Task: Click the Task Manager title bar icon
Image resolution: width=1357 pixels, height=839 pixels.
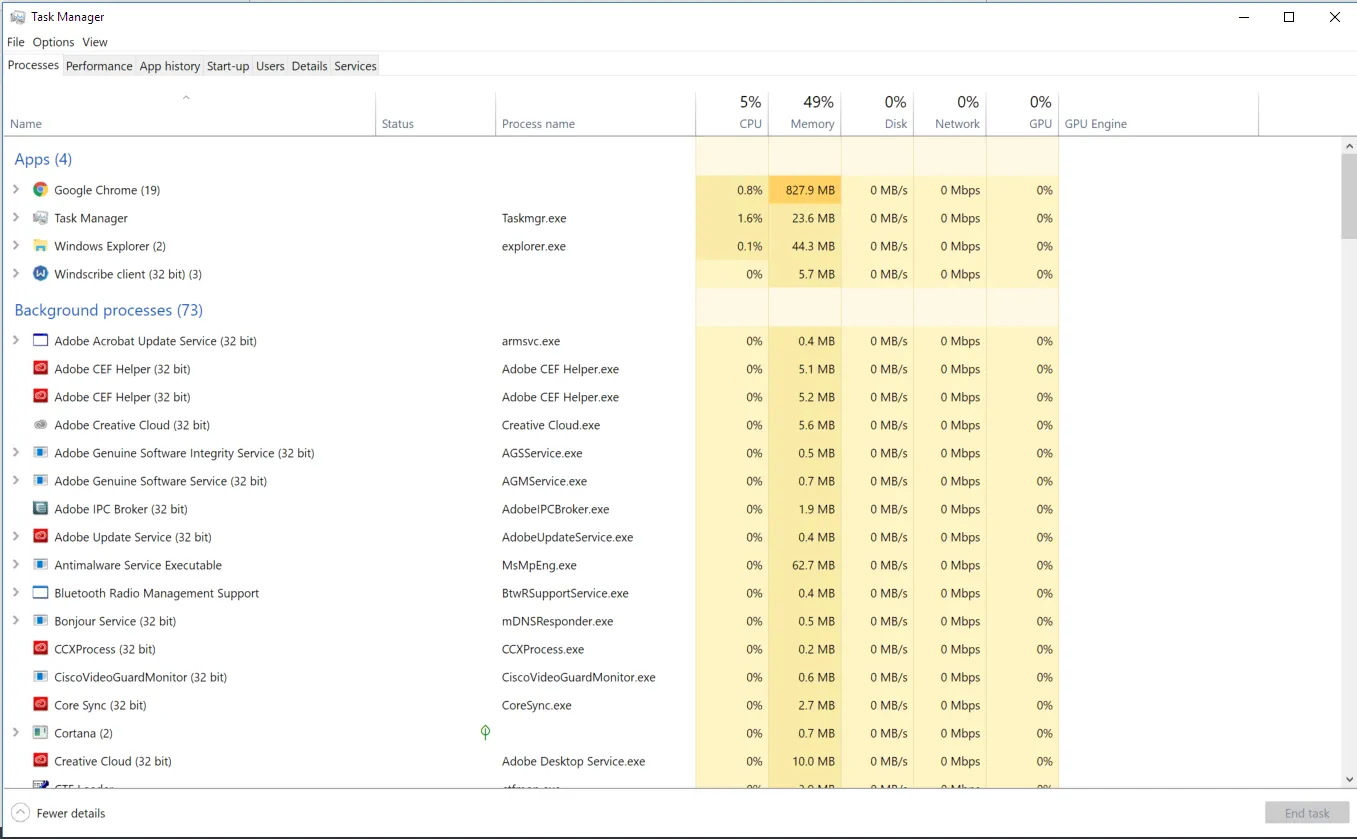Action: [18, 17]
